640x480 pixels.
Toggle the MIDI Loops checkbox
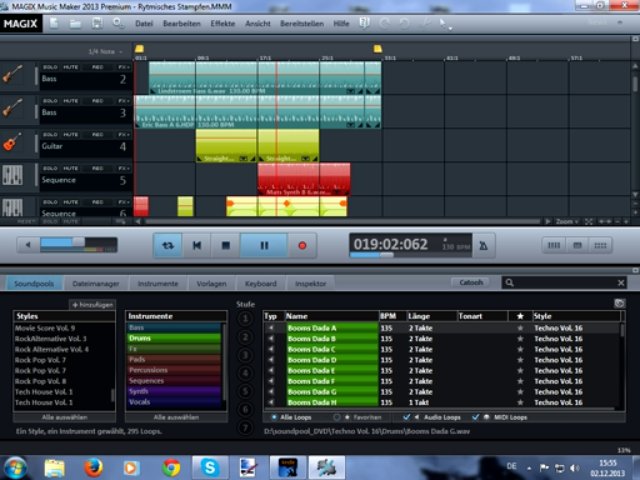pyautogui.click(x=474, y=416)
